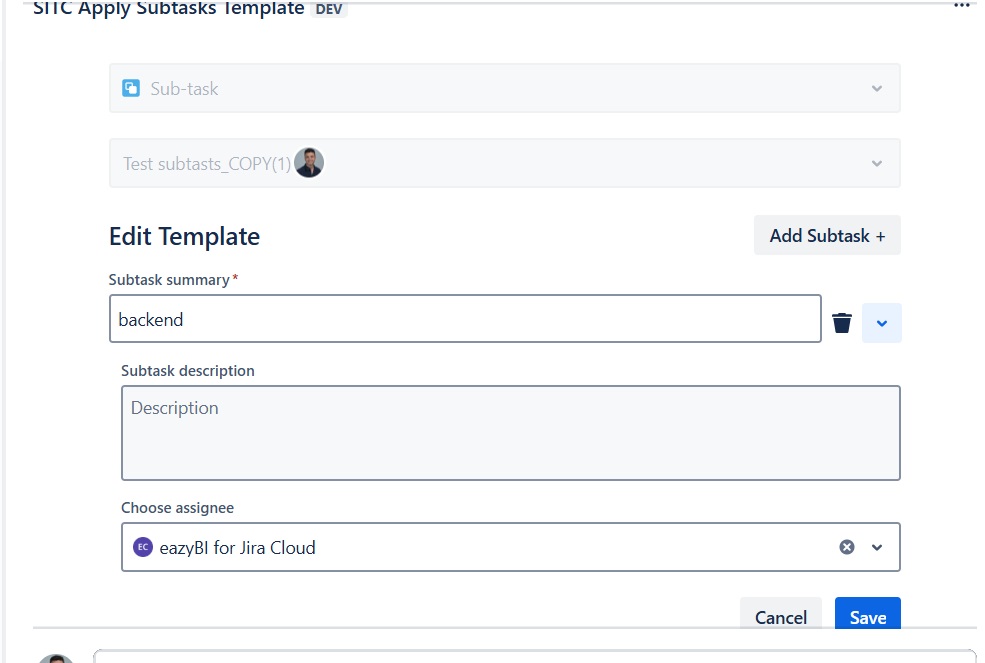Delete the backend subtask using trash icon

coord(841,322)
